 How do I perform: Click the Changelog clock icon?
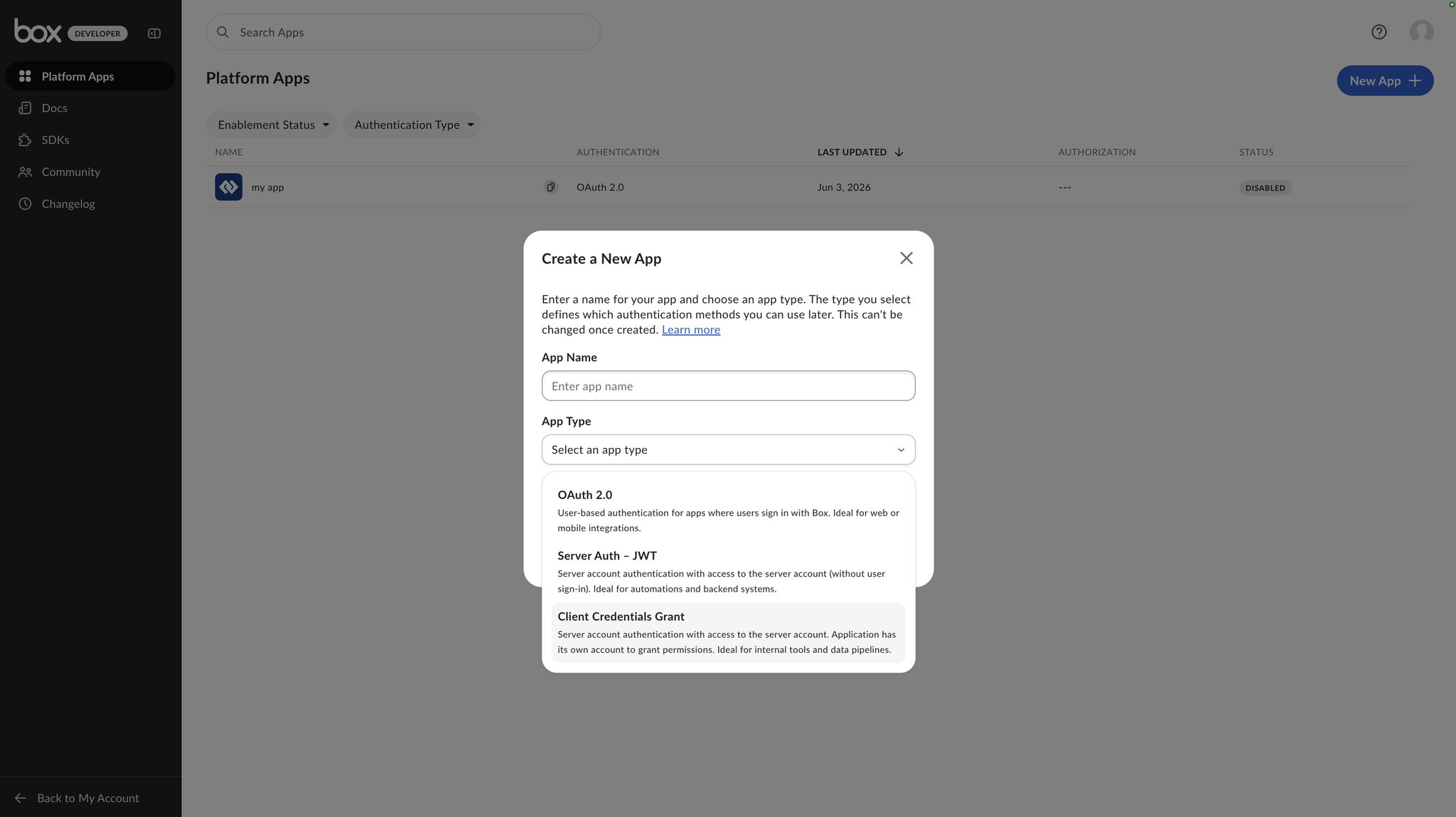[25, 204]
